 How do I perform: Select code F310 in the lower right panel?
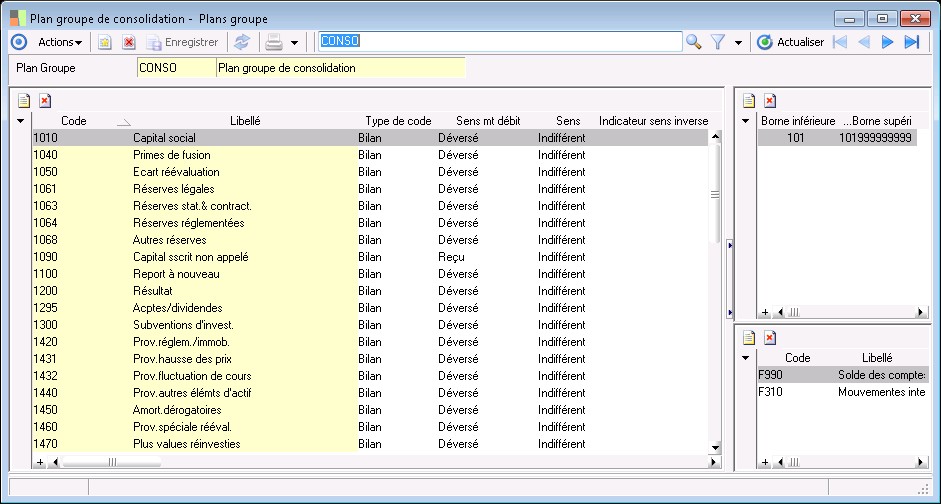[771, 392]
